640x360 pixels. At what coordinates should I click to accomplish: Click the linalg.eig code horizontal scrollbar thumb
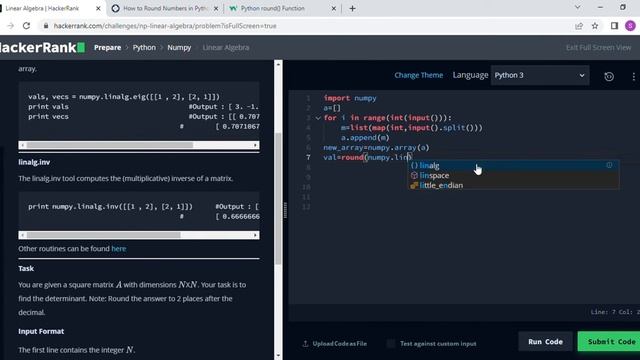pos(110,145)
